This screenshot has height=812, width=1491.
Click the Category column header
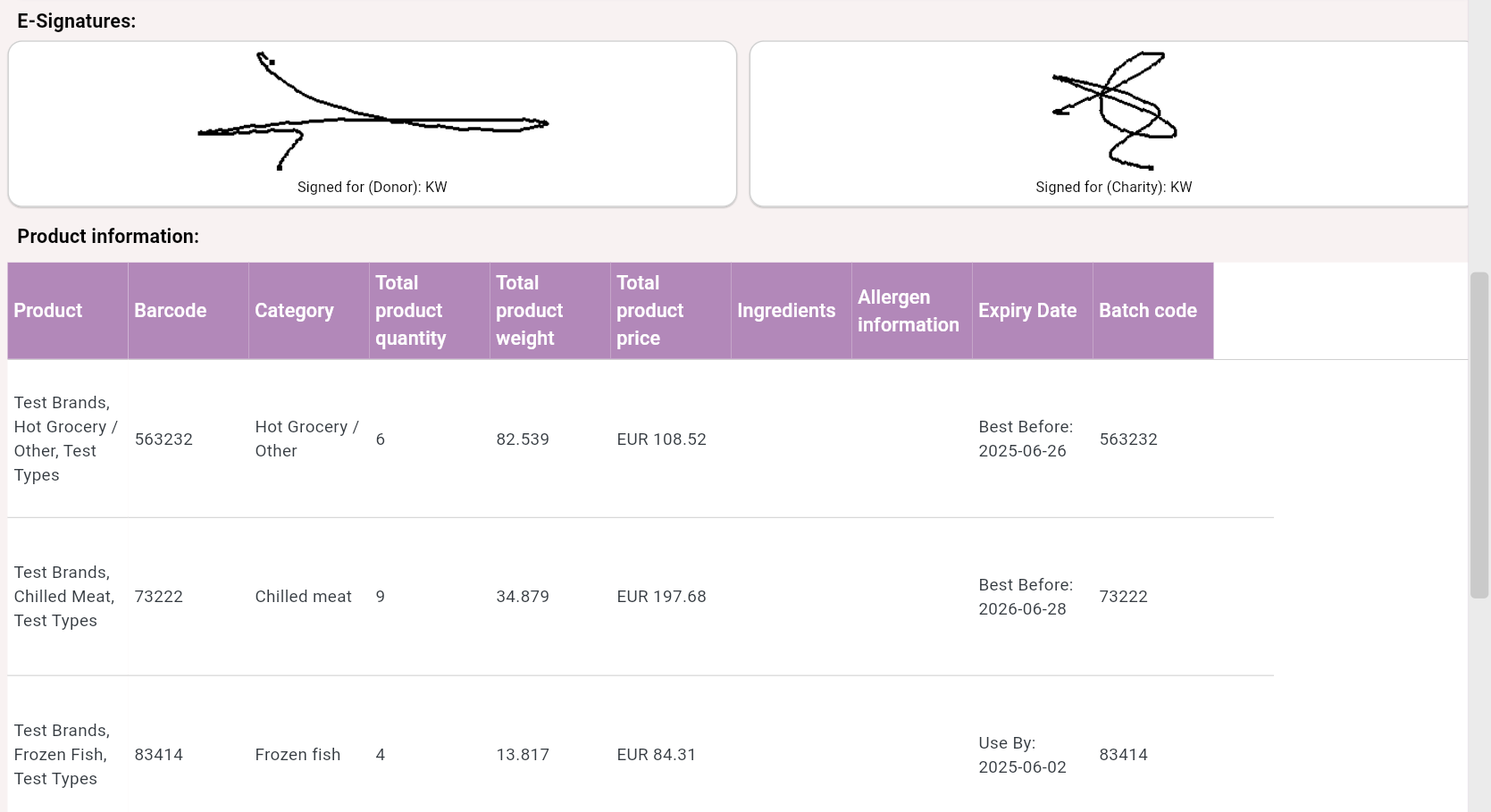294,311
